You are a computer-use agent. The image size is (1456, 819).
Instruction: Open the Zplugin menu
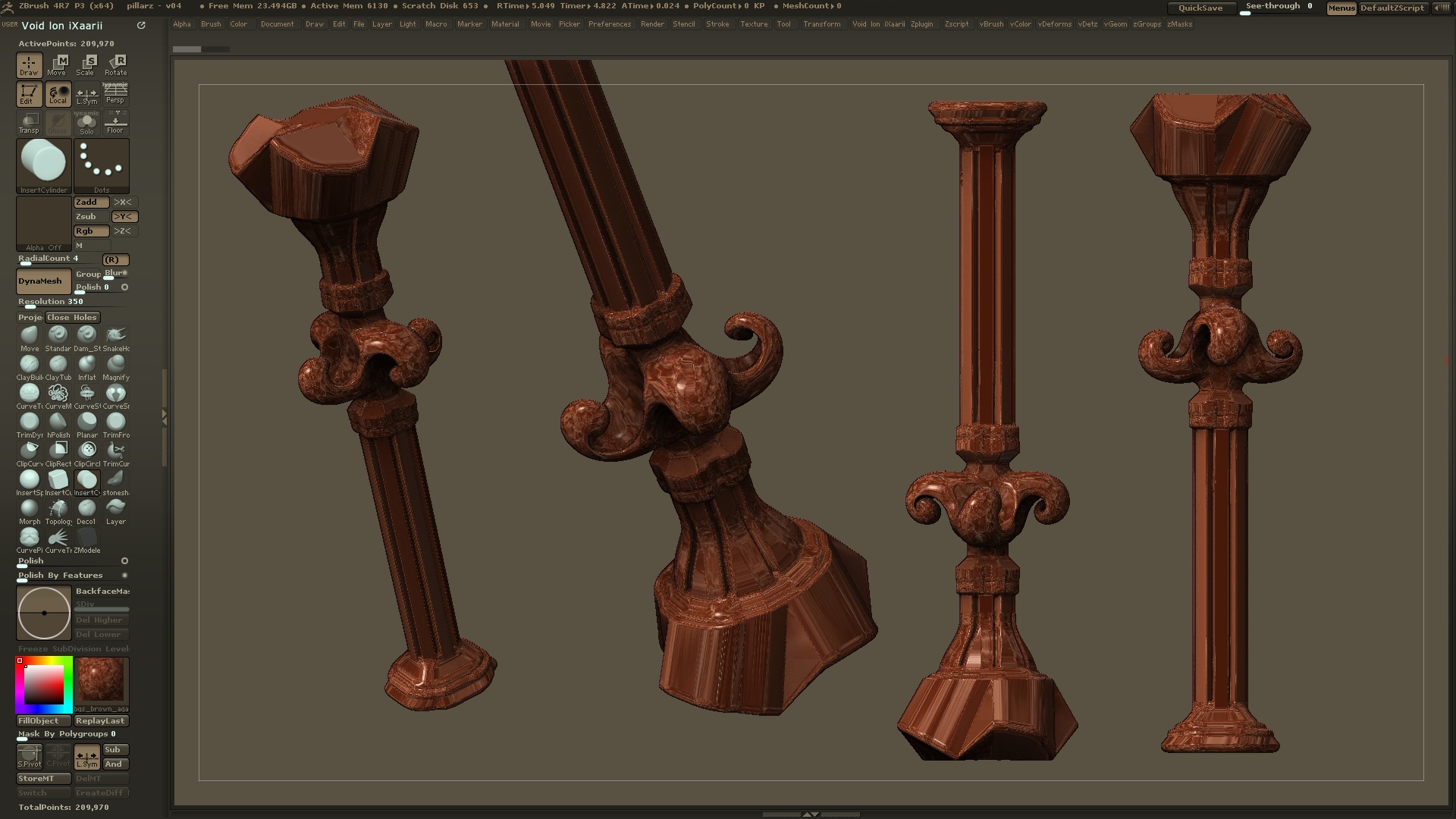click(921, 24)
